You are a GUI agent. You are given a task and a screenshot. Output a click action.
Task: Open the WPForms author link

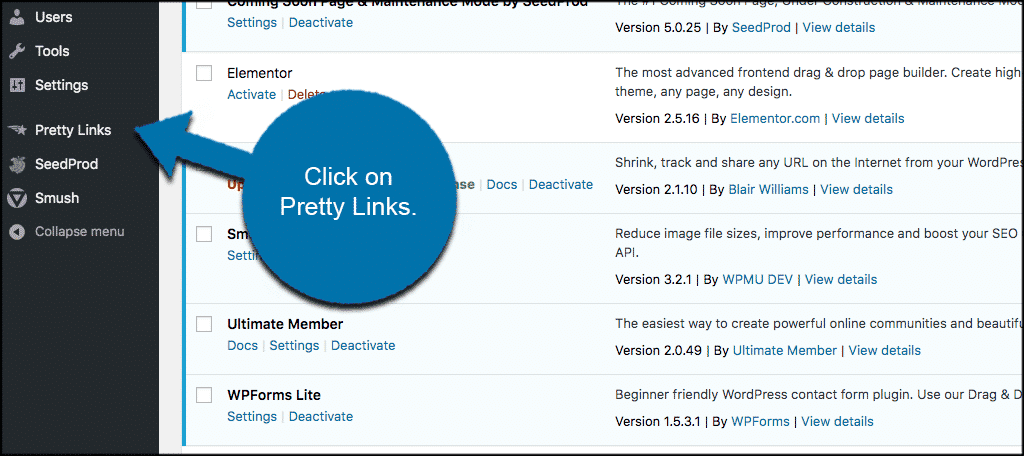[761, 421]
